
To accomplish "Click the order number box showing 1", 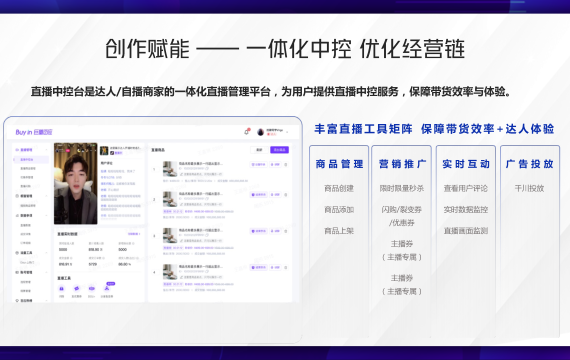I will [x=154, y=169].
